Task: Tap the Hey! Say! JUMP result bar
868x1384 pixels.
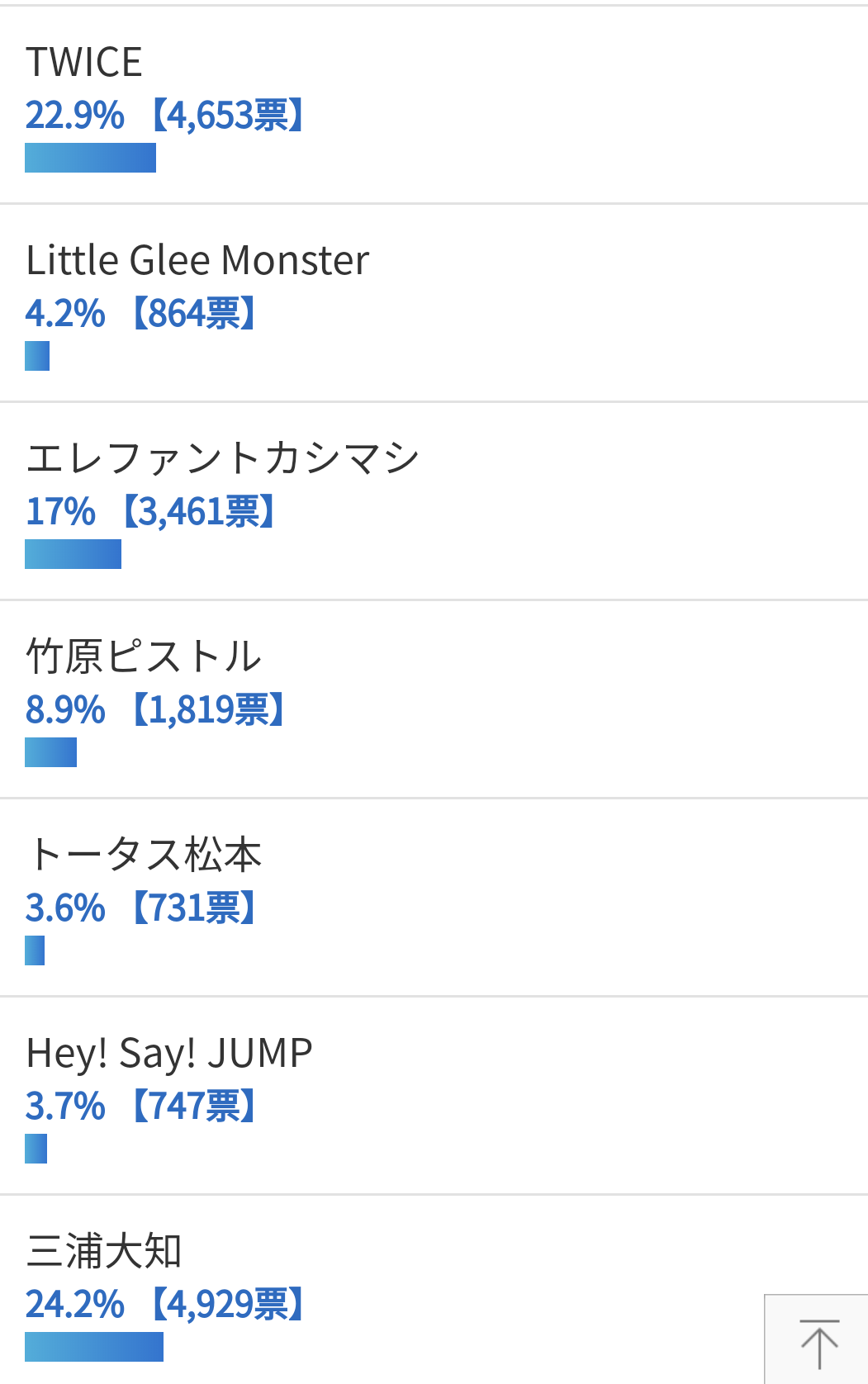Action: click(36, 1149)
